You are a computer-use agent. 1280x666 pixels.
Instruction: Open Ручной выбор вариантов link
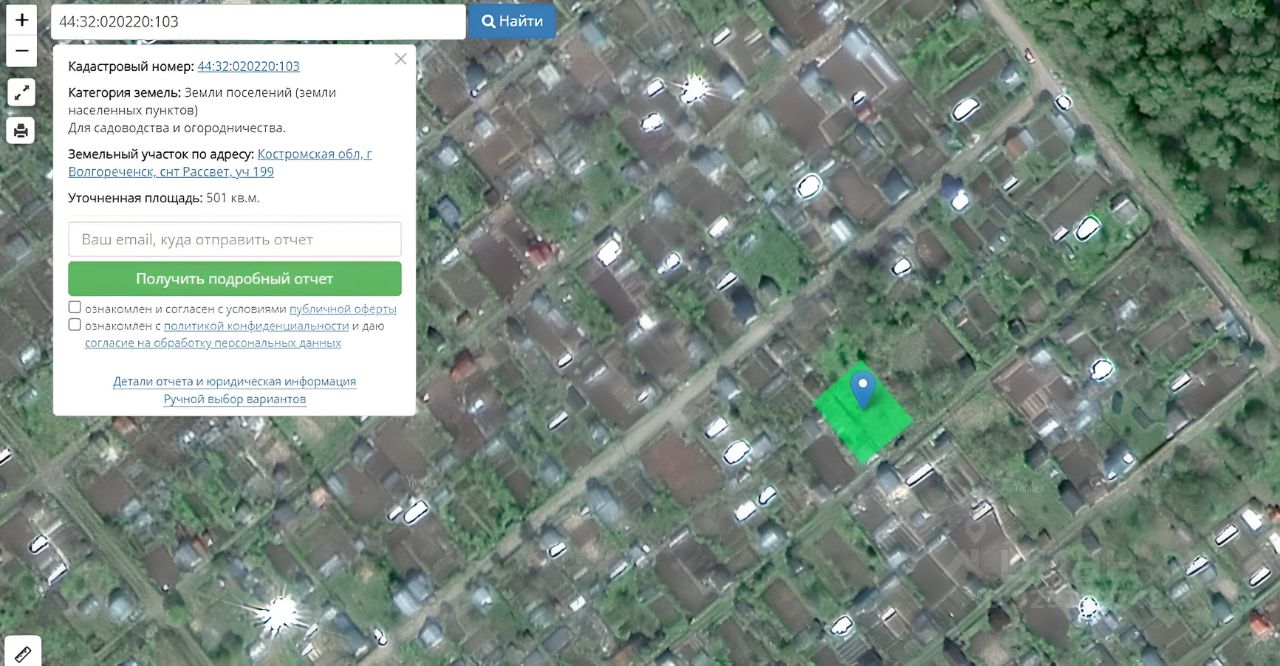click(x=235, y=399)
